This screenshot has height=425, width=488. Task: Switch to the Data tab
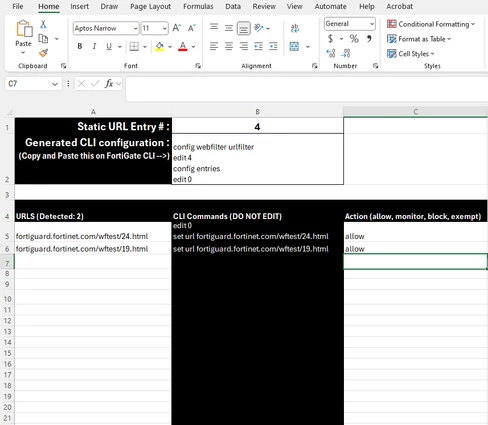tap(233, 6)
